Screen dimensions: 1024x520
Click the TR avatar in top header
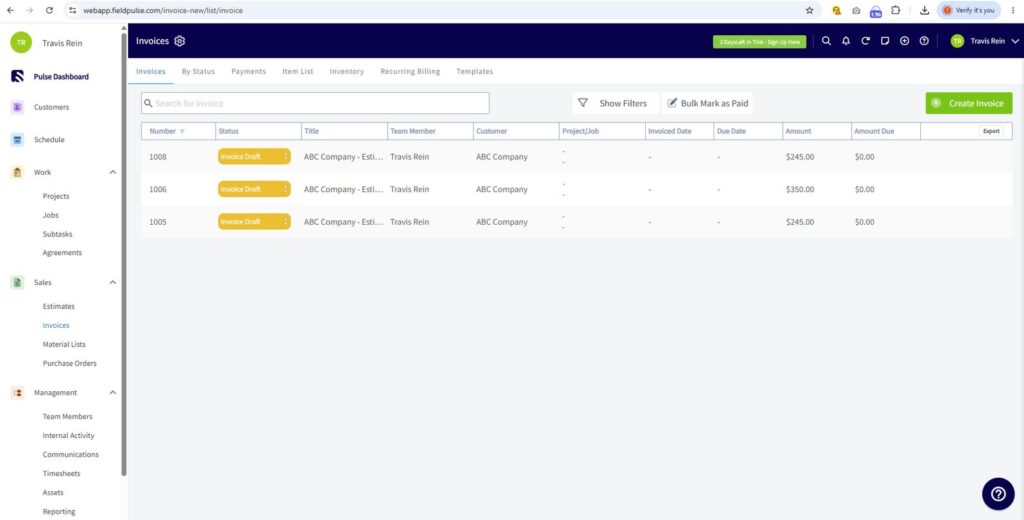(x=957, y=41)
